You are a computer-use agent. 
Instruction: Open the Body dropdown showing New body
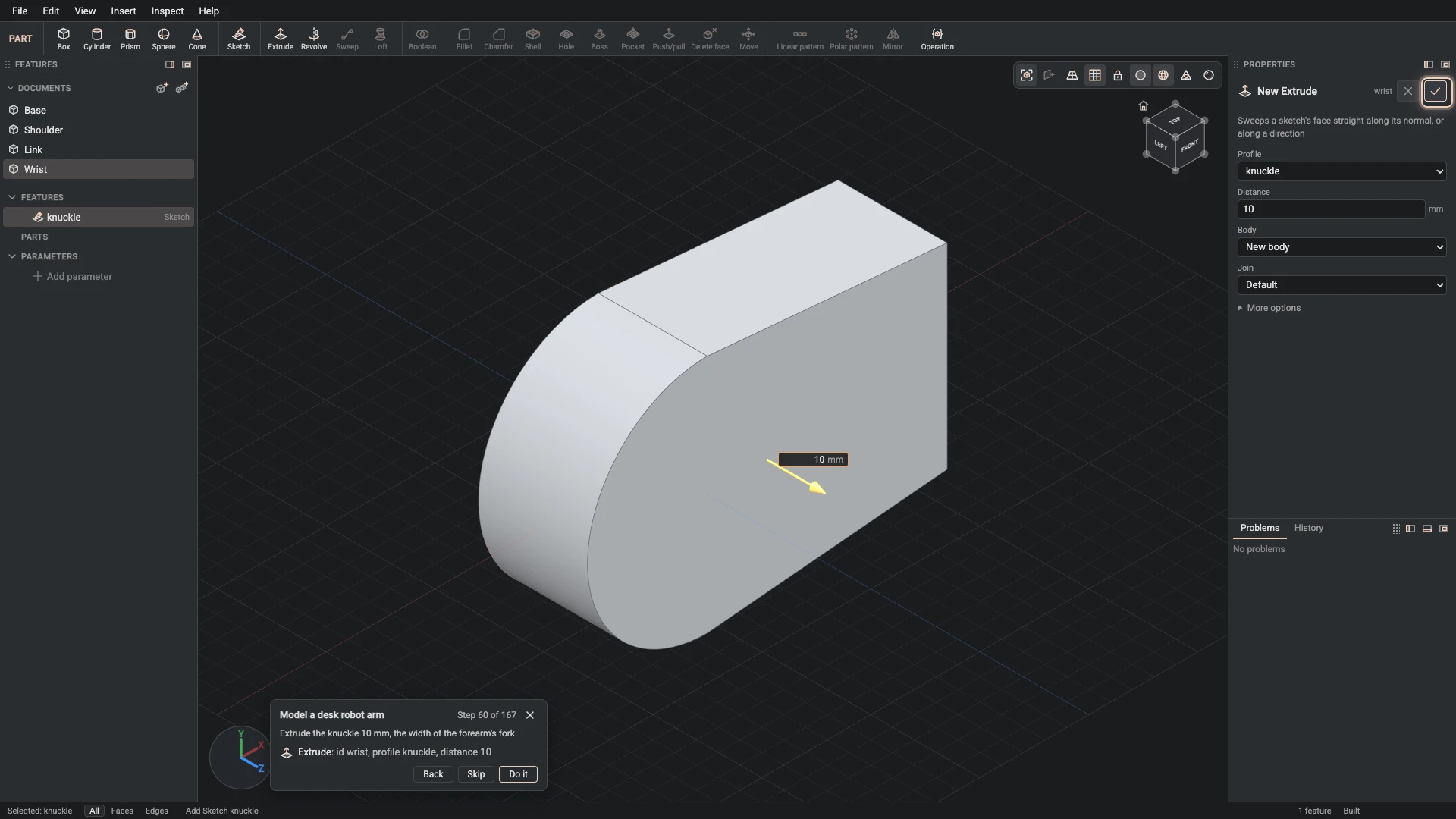pos(1341,247)
